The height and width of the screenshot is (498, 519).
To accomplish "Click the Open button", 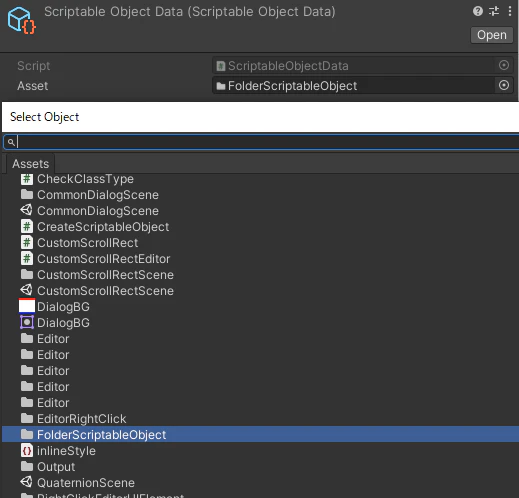I will tap(492, 35).
